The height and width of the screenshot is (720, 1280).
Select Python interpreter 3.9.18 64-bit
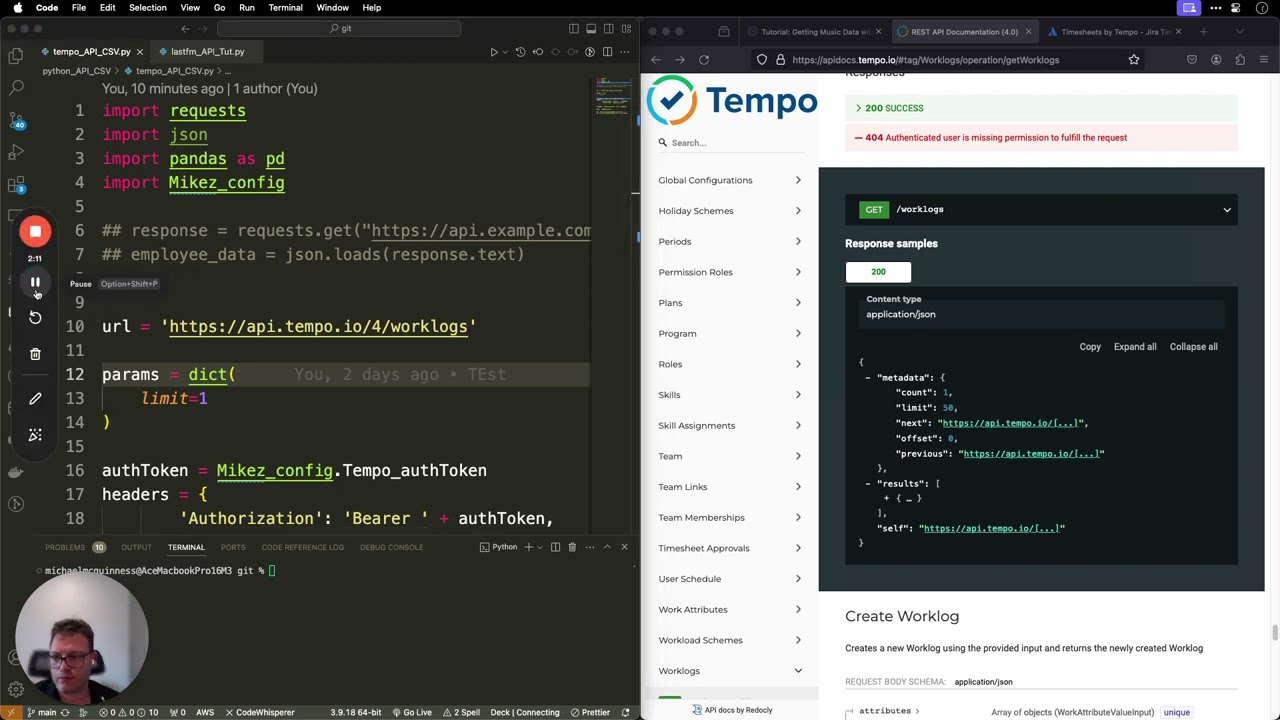355,712
